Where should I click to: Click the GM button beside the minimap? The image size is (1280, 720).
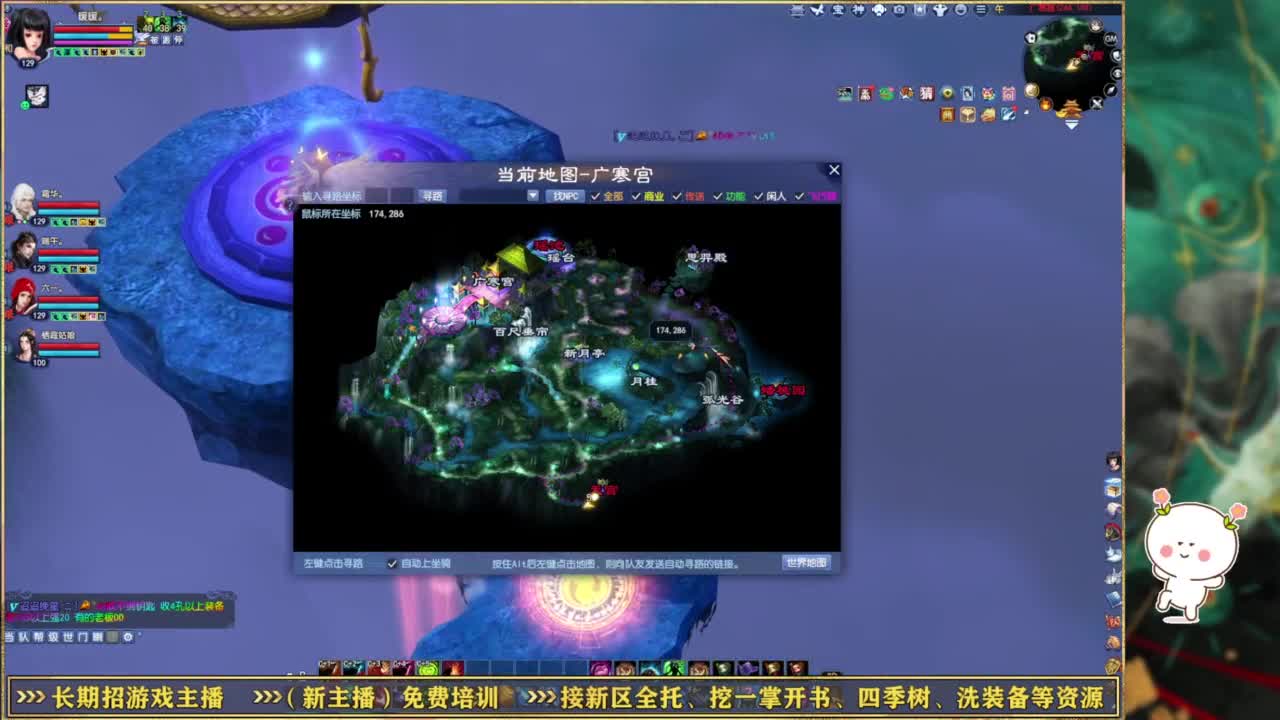pyautogui.click(x=1110, y=39)
